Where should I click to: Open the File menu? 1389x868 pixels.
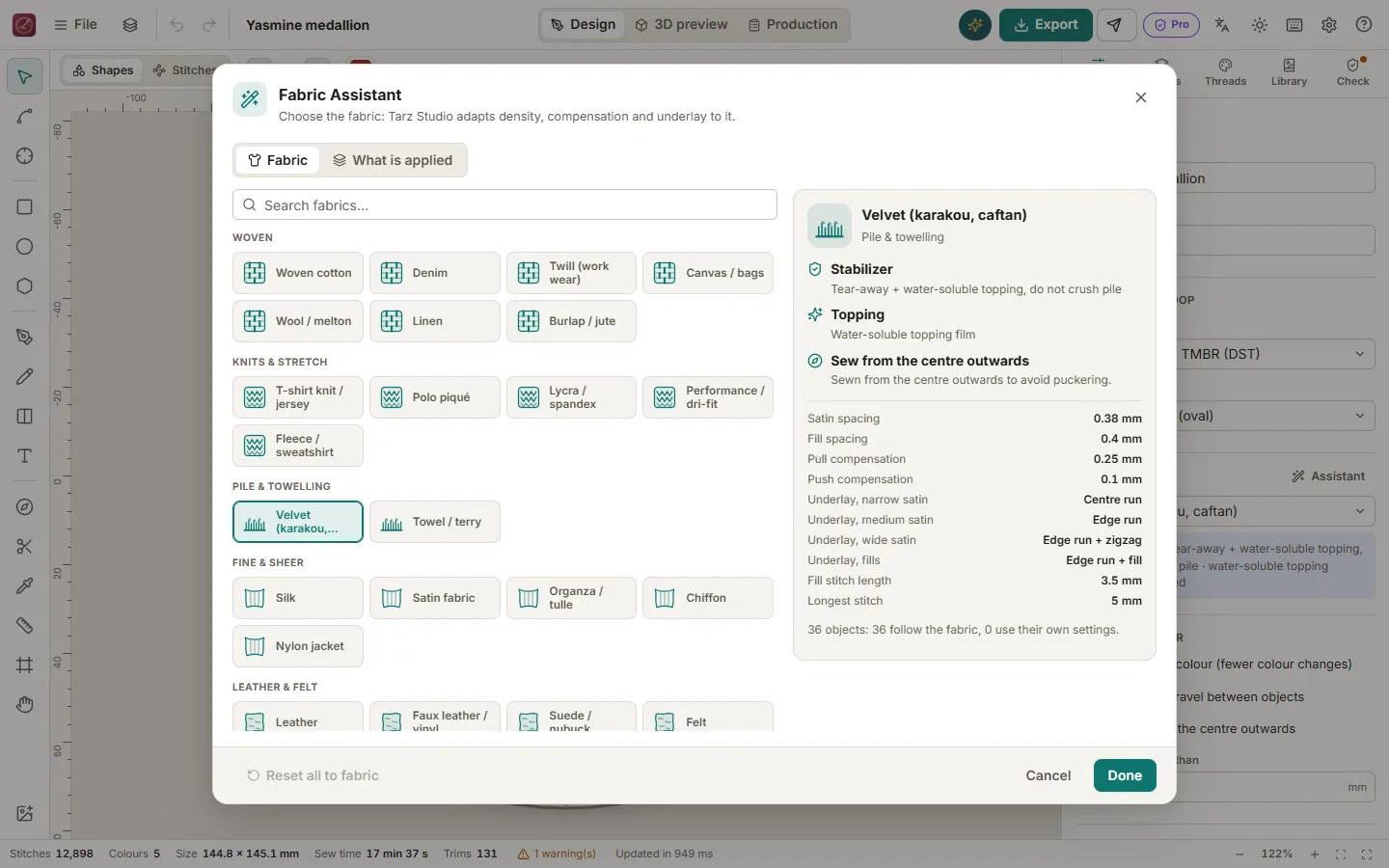pyautogui.click(x=75, y=25)
